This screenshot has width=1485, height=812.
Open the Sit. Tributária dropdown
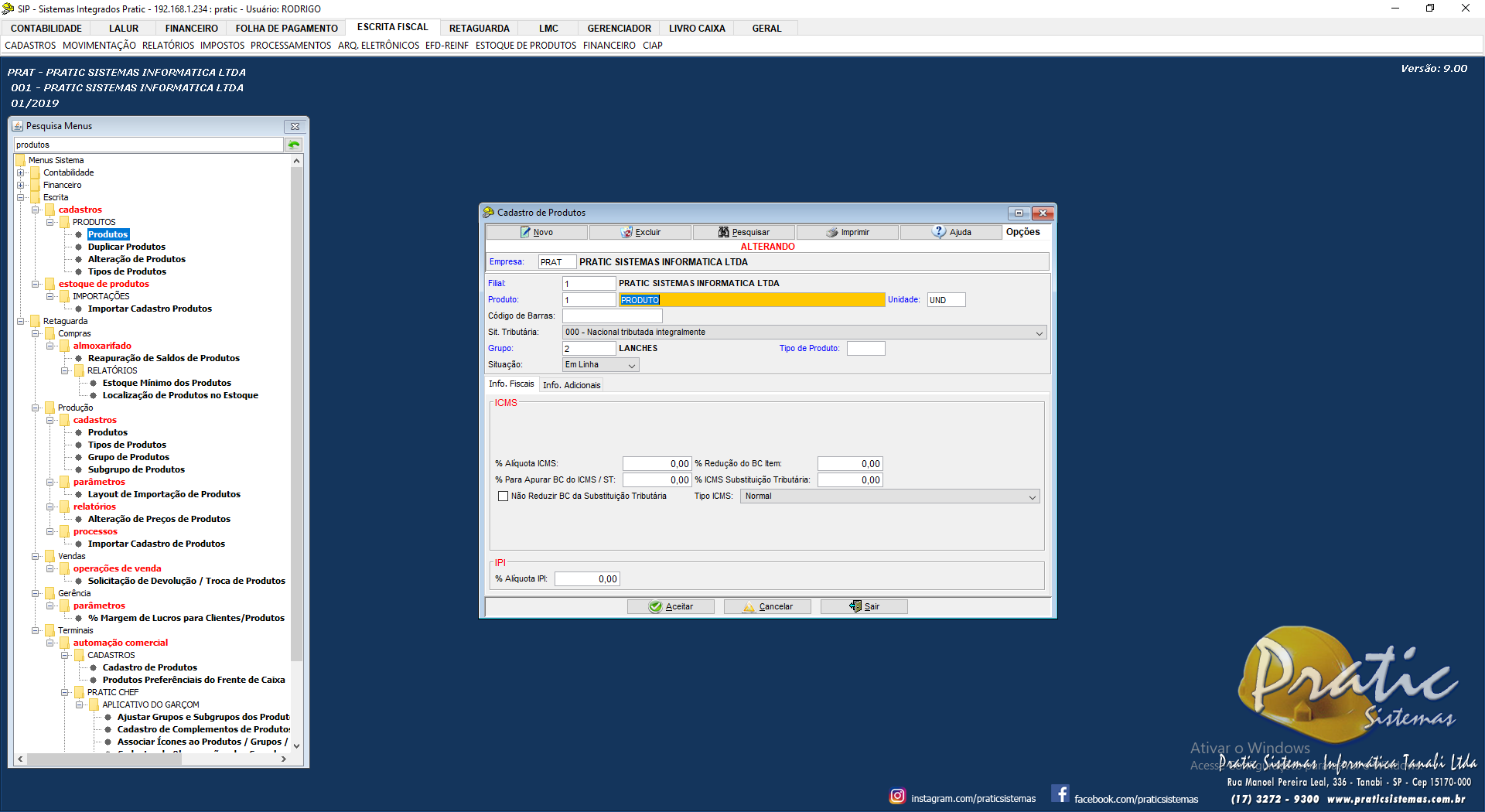1039,333
